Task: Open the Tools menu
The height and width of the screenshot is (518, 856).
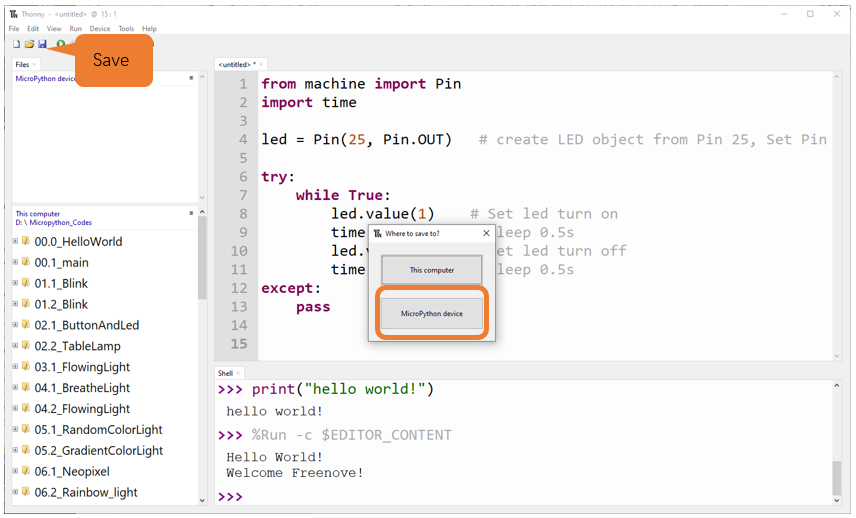Action: point(126,28)
